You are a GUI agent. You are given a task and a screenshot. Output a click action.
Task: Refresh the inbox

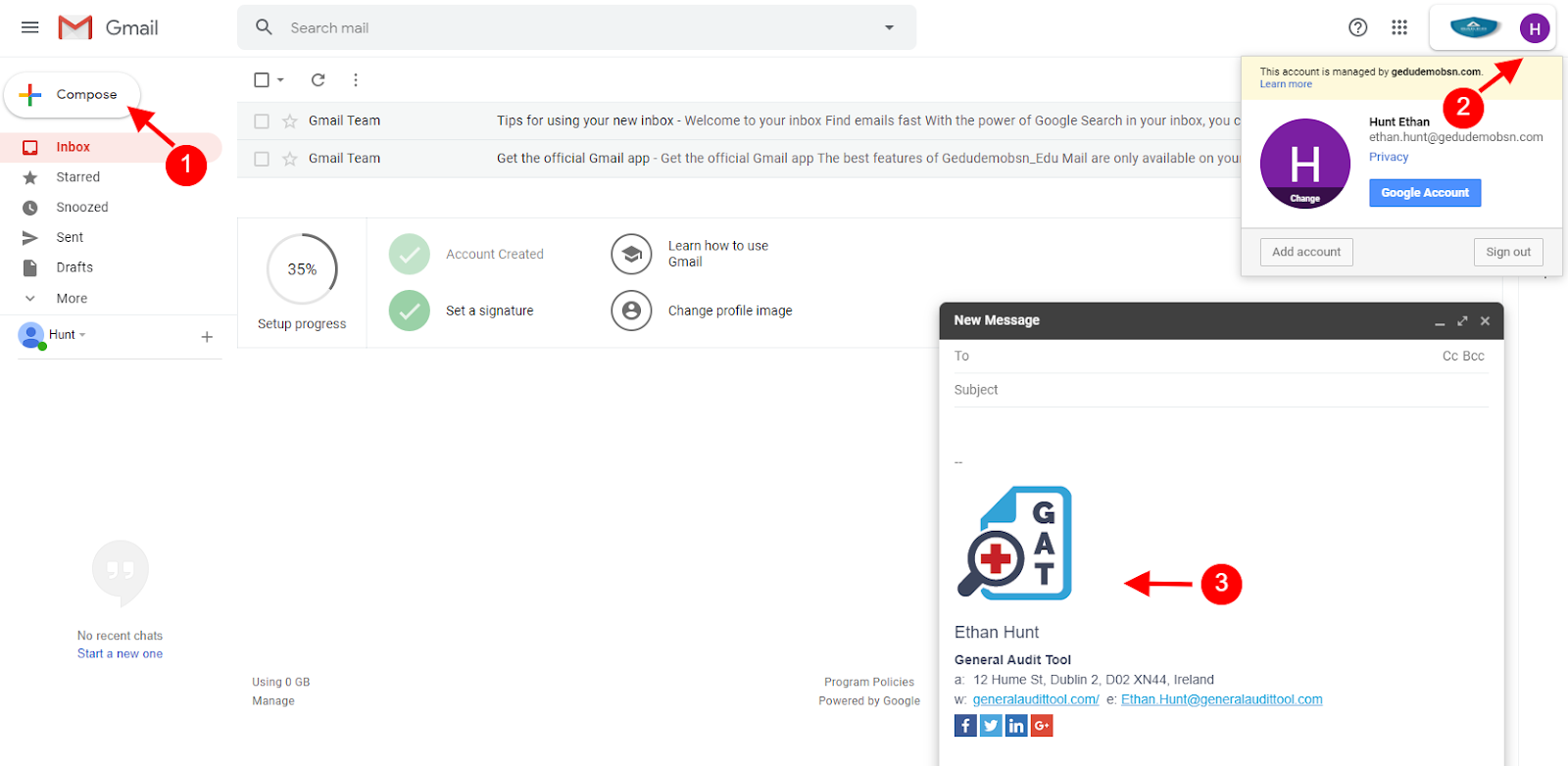(318, 80)
